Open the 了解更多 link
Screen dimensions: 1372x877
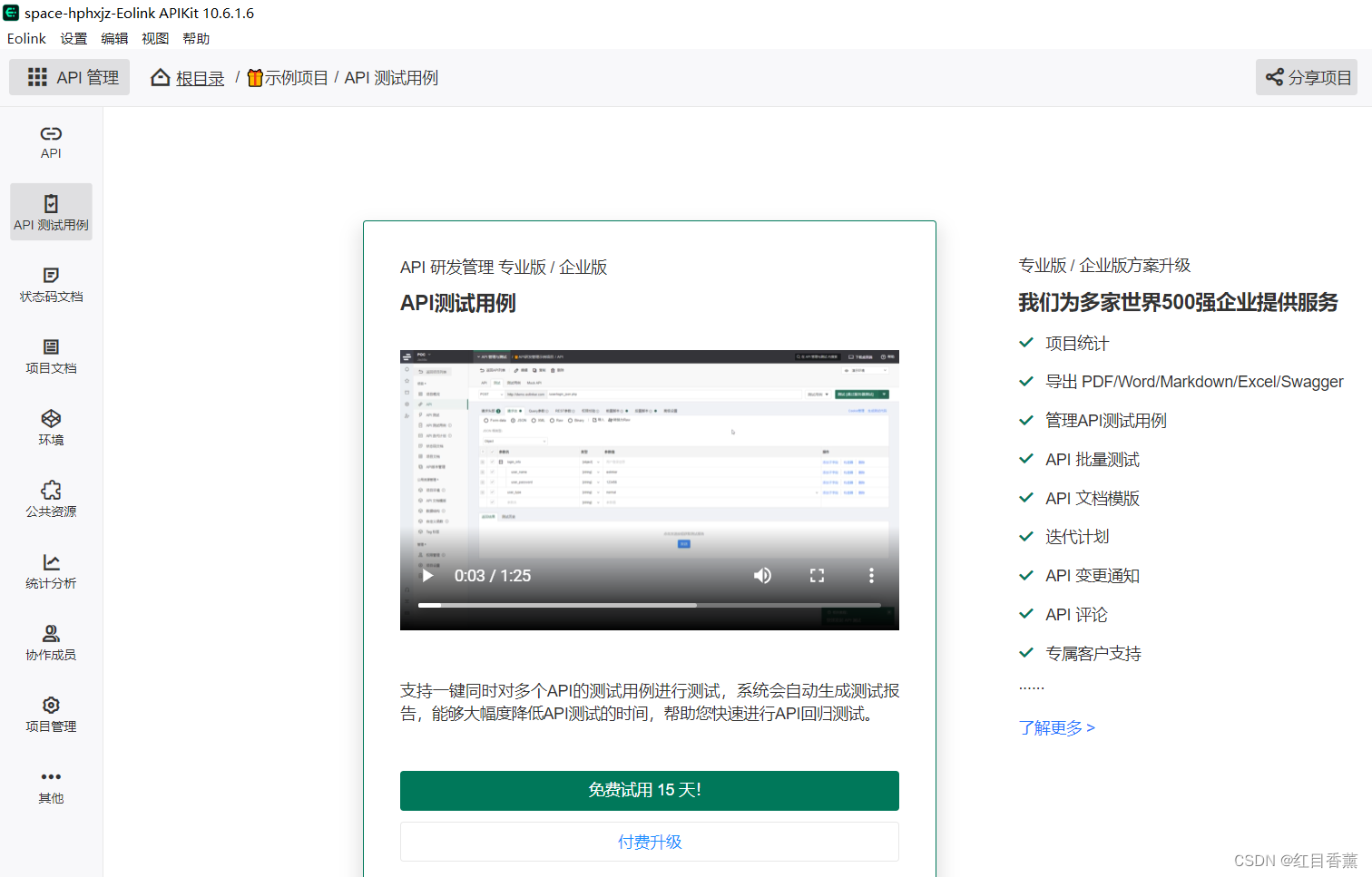[x=1056, y=727]
